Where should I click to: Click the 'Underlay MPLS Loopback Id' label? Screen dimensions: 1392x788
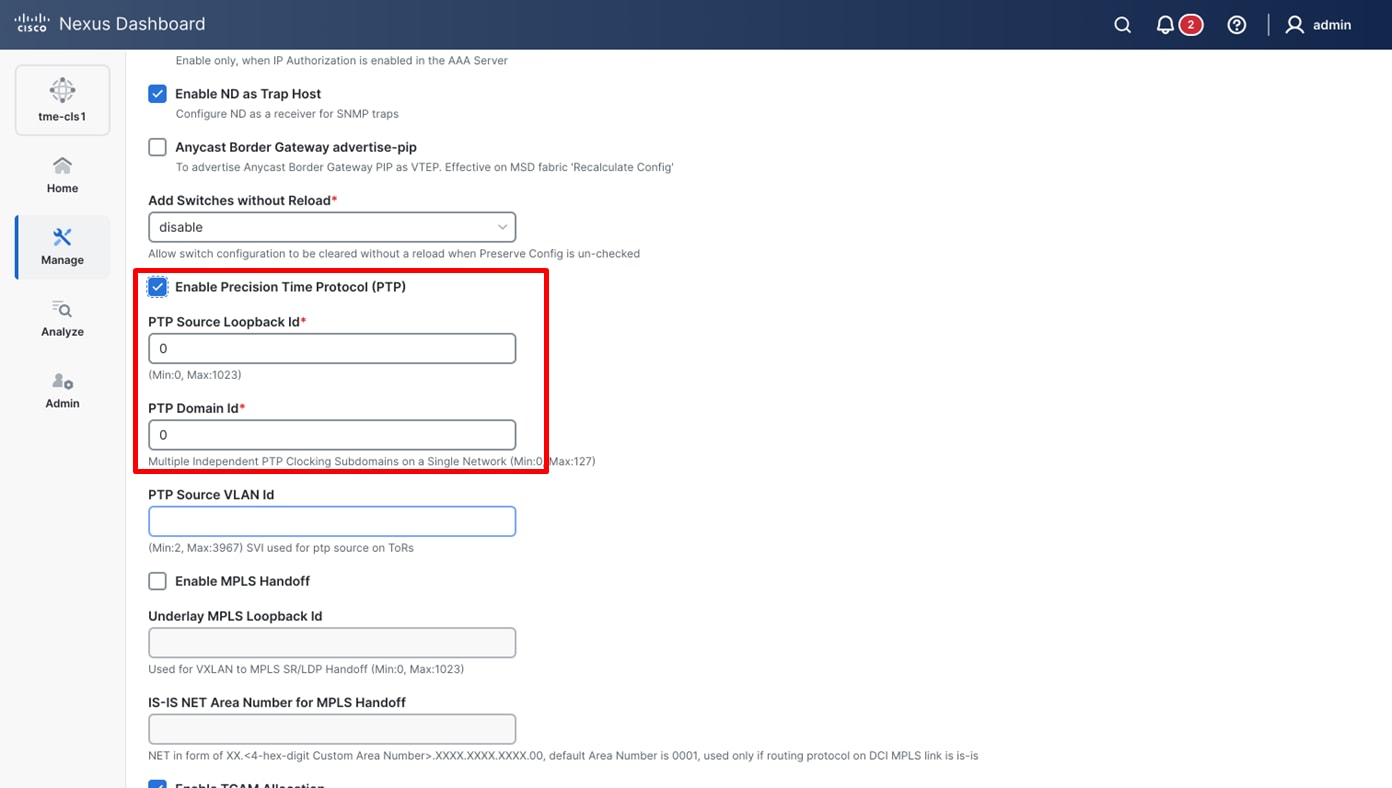[x=235, y=617]
